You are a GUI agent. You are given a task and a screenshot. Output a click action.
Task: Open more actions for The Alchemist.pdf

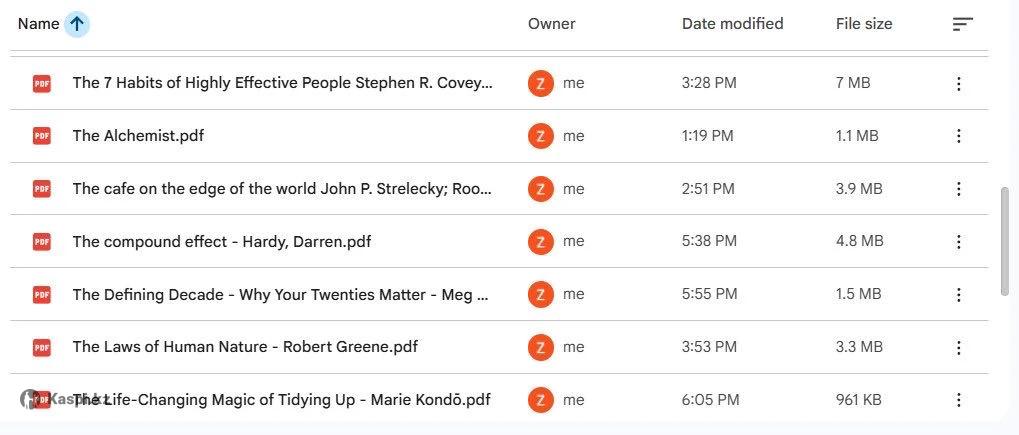click(958, 136)
